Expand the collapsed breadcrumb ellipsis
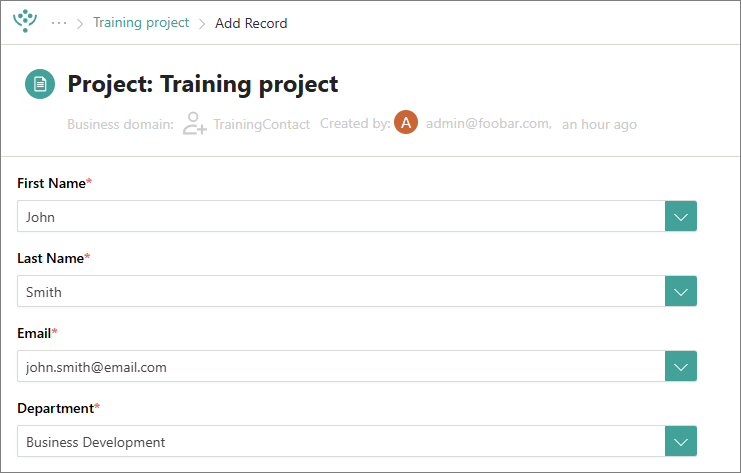The width and height of the screenshot is (741, 473). (x=59, y=23)
